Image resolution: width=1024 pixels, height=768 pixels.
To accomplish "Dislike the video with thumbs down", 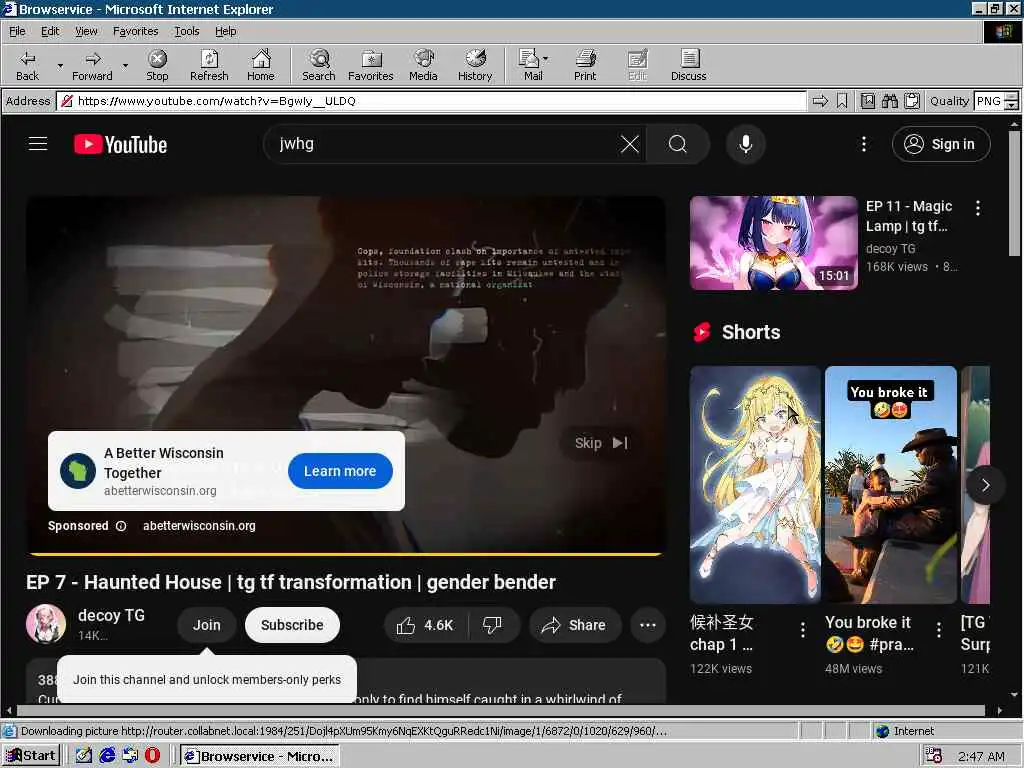I will (492, 625).
